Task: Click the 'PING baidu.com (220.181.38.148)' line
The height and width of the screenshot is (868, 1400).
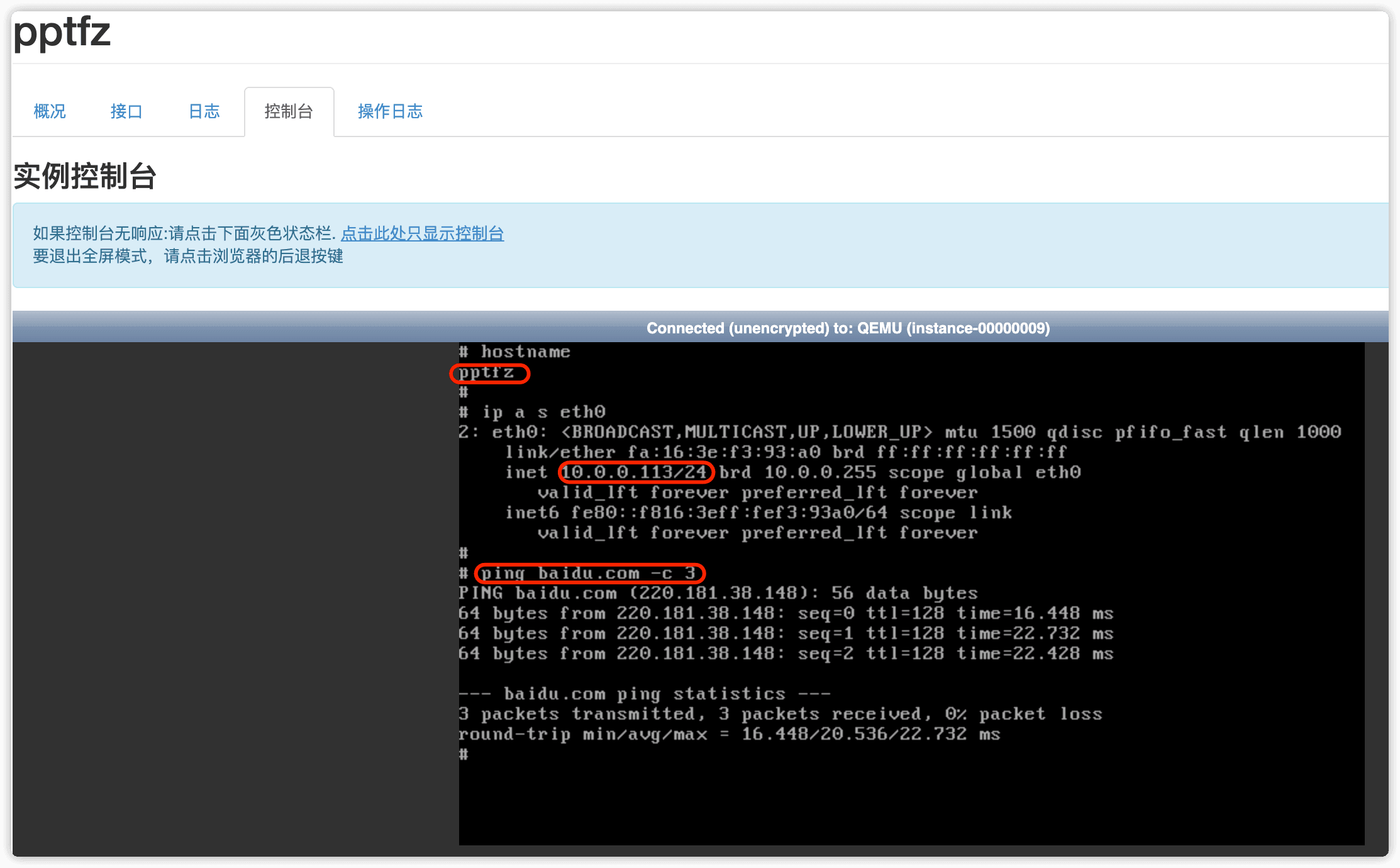Action: point(718,593)
